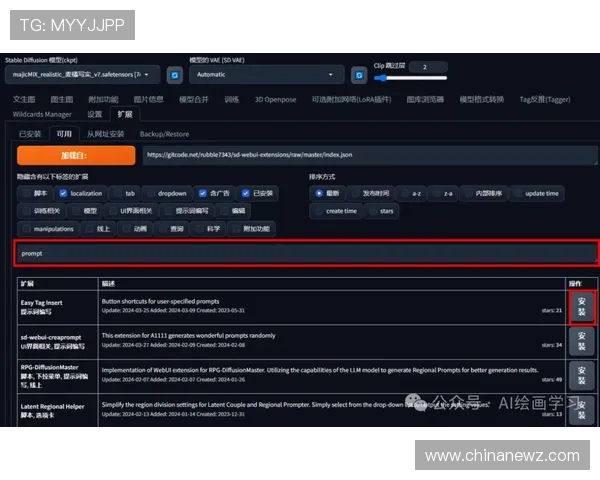Toggle the 已安装 filter checkbox
The image size is (600, 480).
pyautogui.click(x=245, y=193)
